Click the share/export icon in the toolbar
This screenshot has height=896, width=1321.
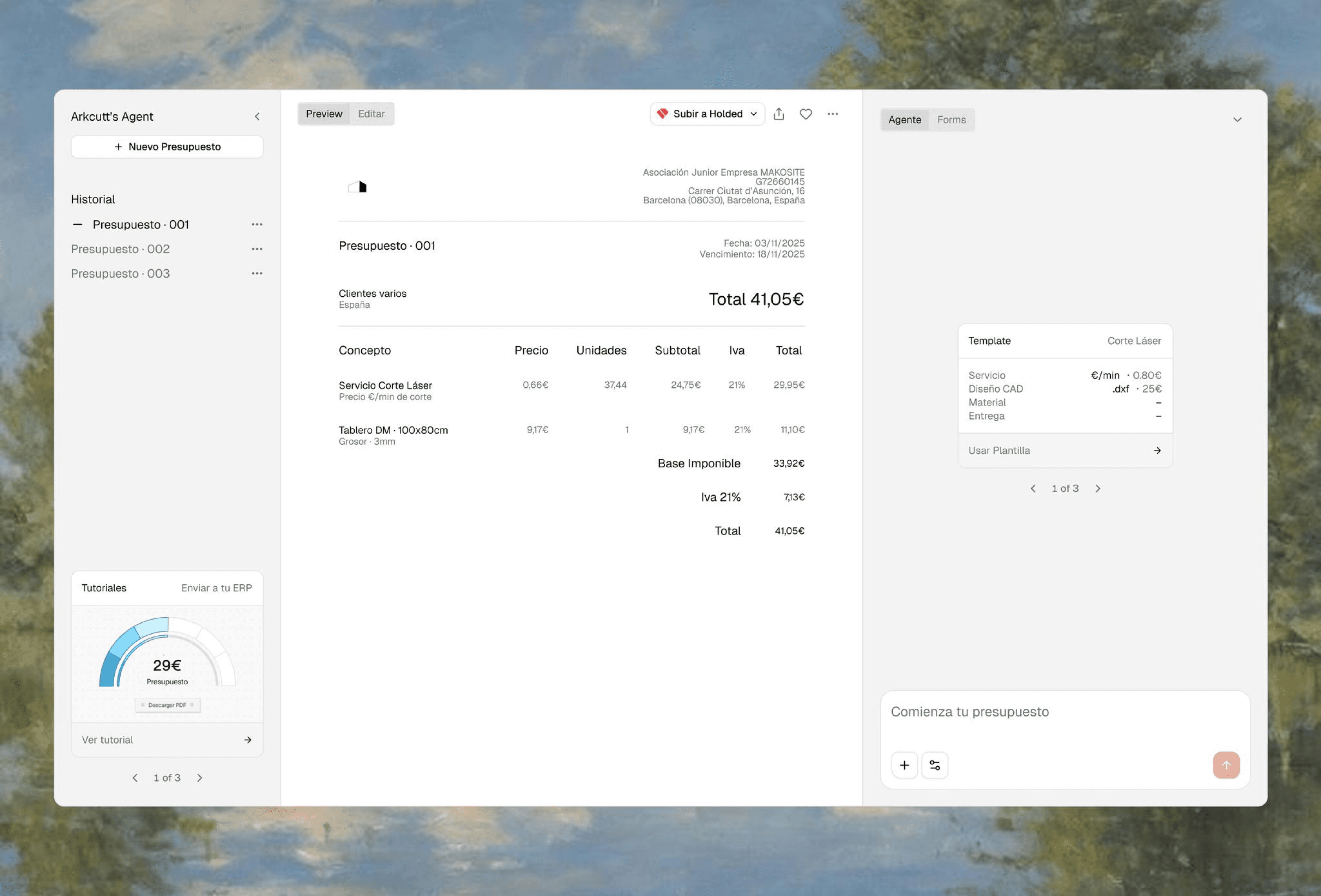[779, 114]
